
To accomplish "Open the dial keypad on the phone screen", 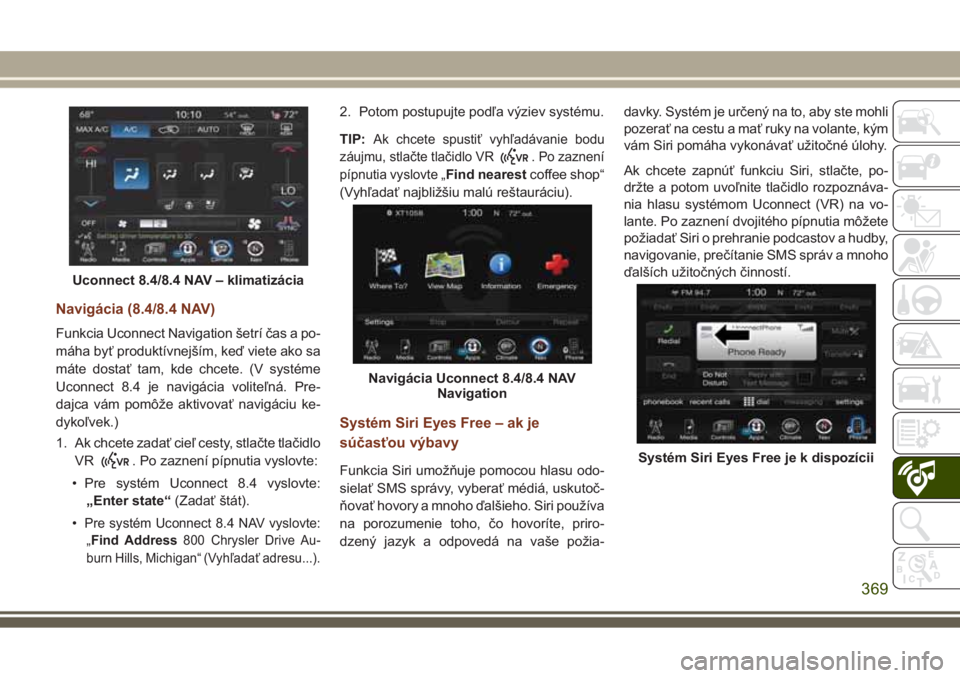I will tap(757, 402).
